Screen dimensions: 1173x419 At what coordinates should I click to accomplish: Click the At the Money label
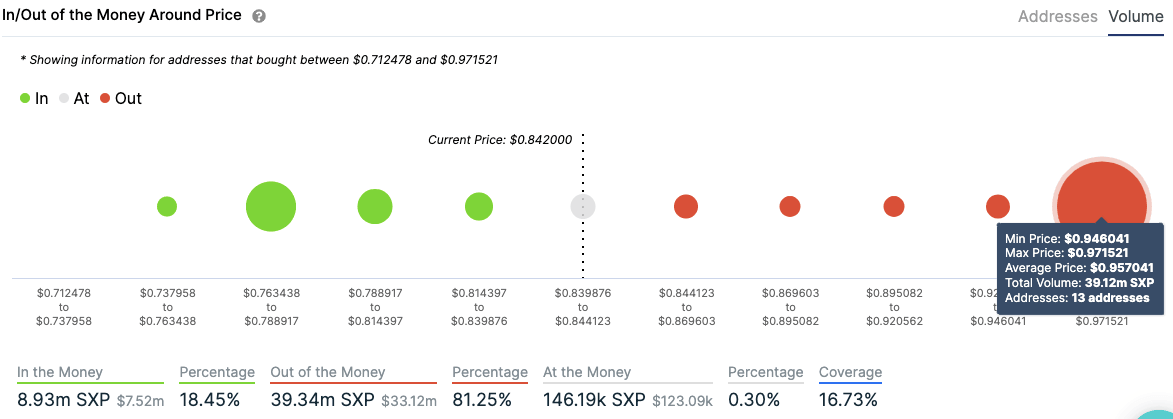point(587,372)
